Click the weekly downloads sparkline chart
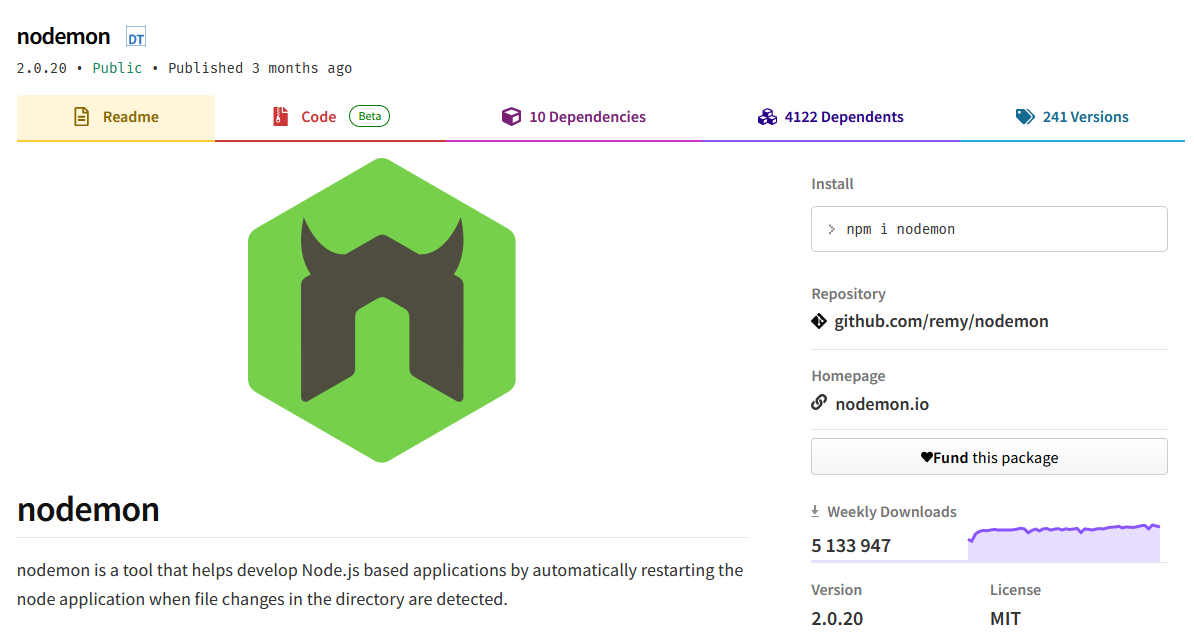The width and height of the screenshot is (1194, 636). (1064, 542)
